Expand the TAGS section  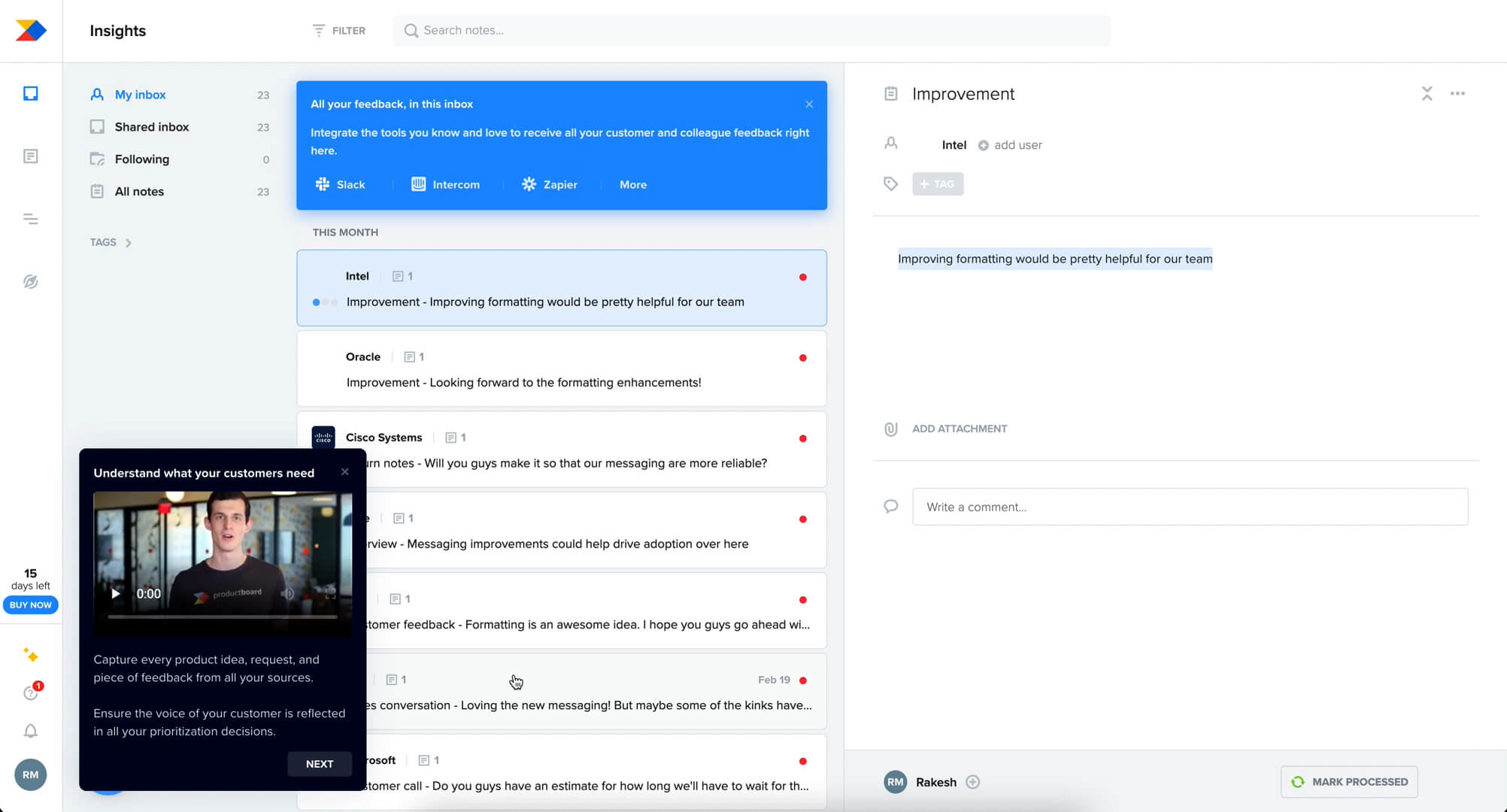click(x=111, y=242)
